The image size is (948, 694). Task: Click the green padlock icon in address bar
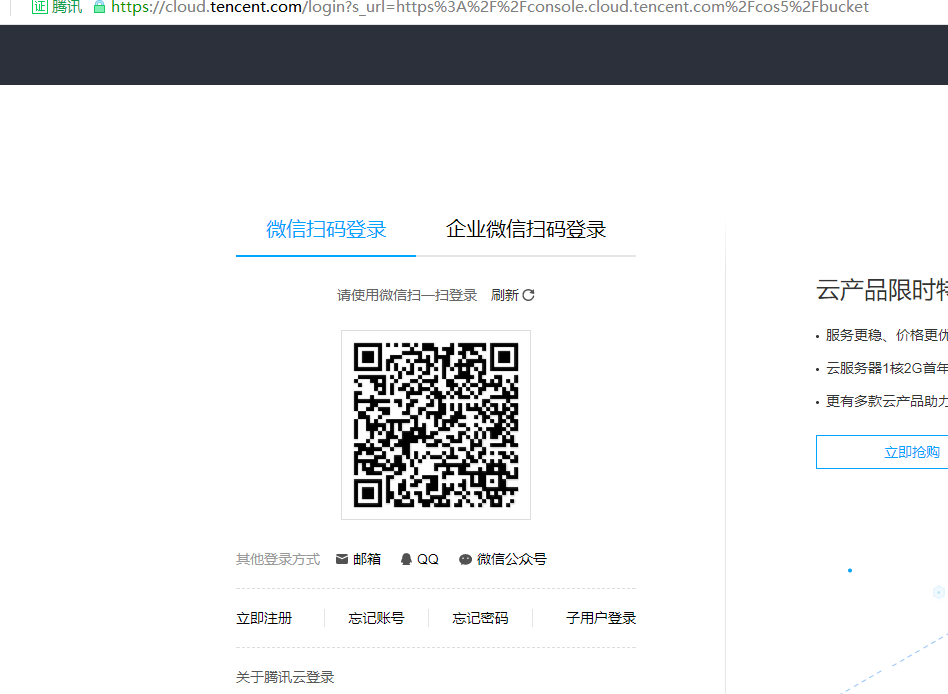click(x=99, y=7)
